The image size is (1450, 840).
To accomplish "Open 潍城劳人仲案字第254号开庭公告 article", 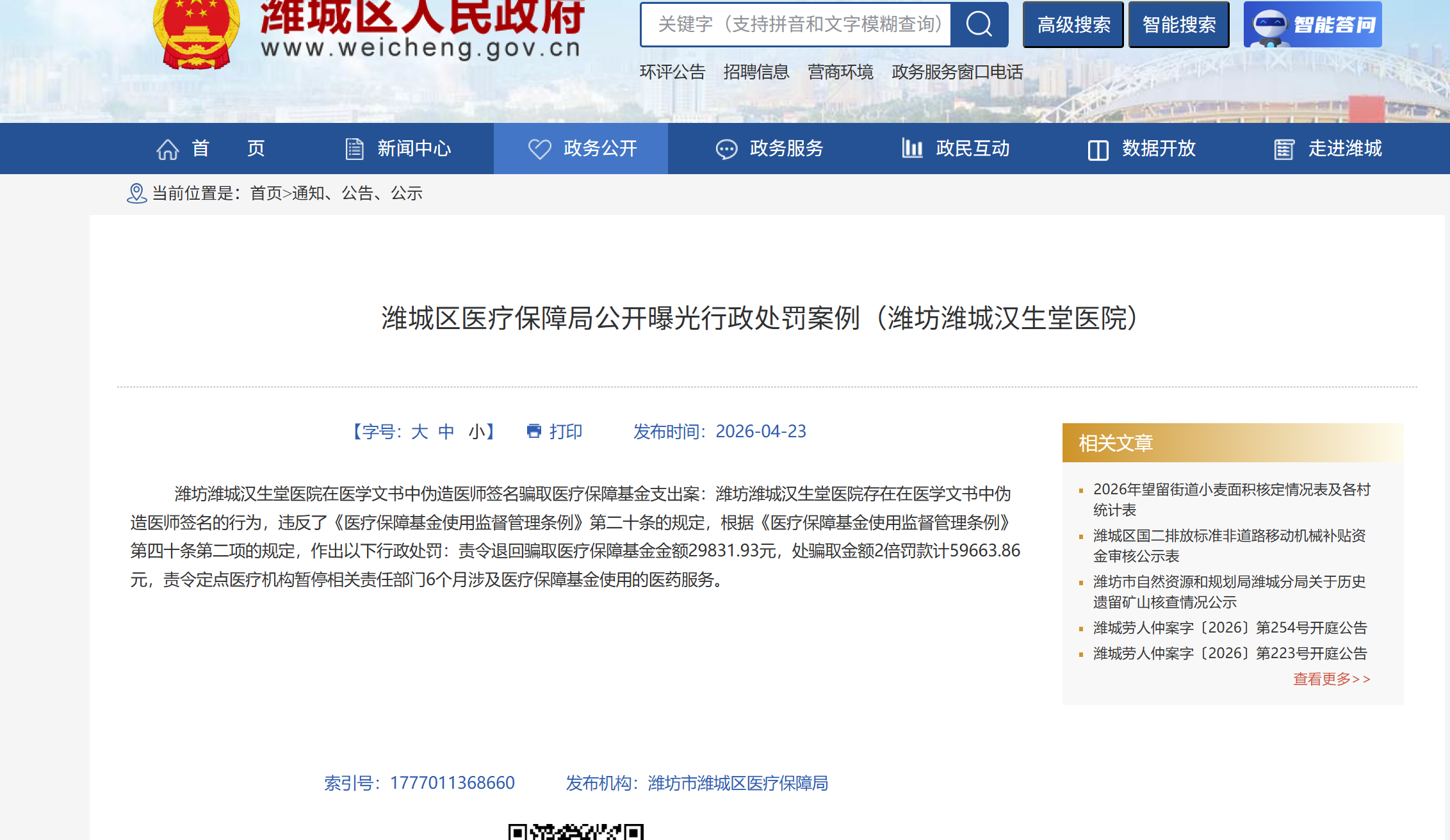I will click(x=1230, y=627).
